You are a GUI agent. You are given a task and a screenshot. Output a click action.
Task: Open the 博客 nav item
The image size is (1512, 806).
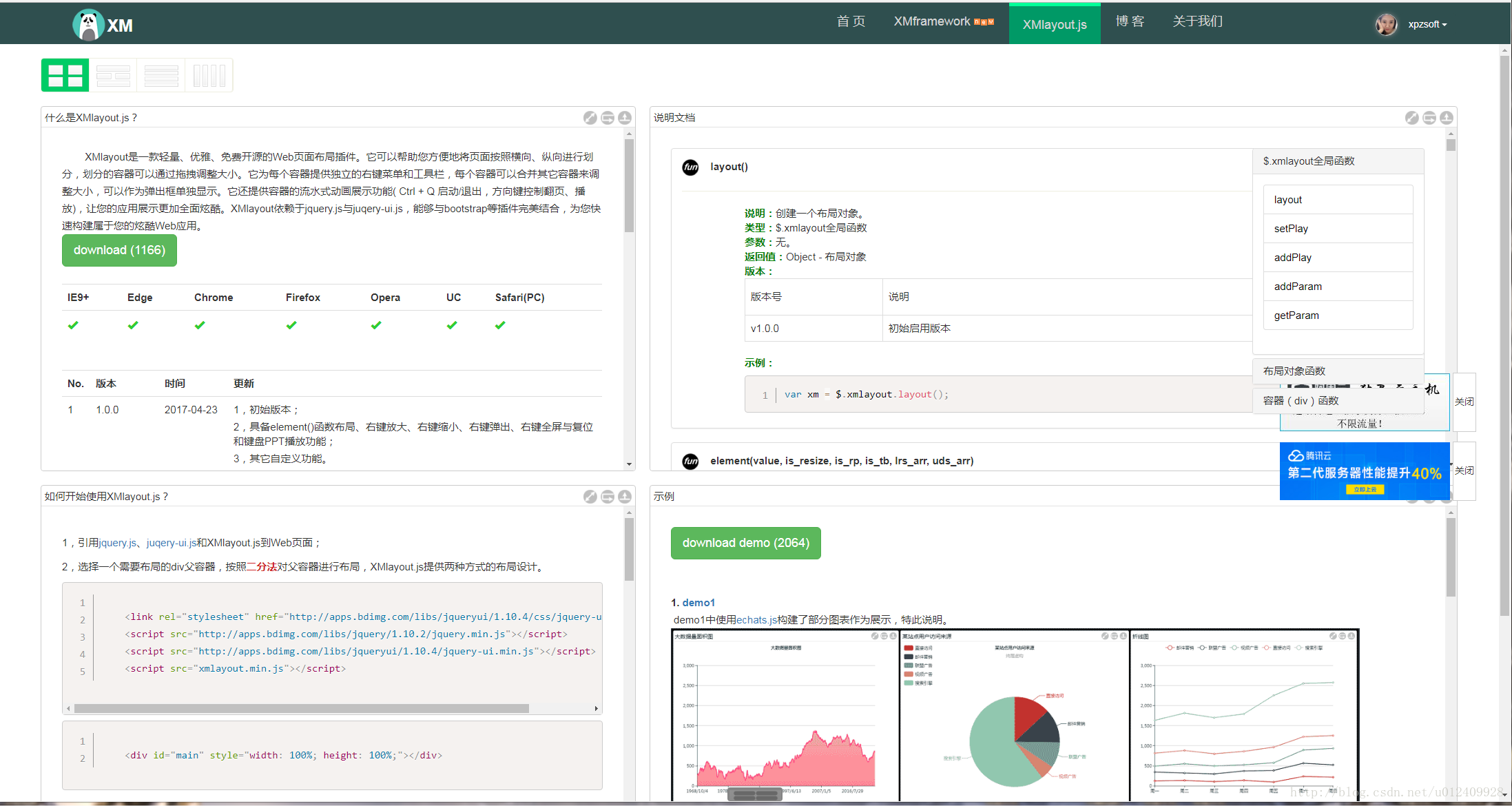[1130, 22]
